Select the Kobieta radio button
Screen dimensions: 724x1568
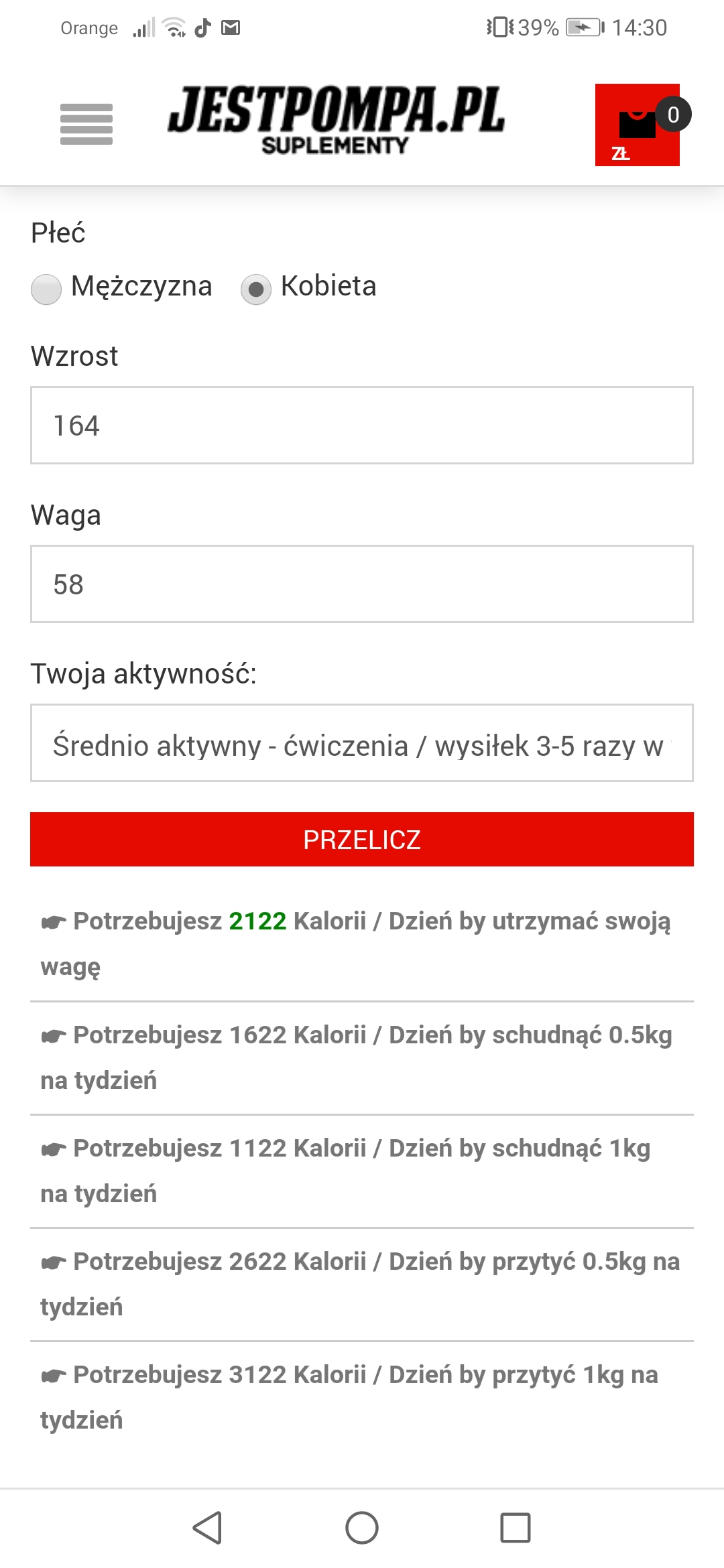click(256, 289)
